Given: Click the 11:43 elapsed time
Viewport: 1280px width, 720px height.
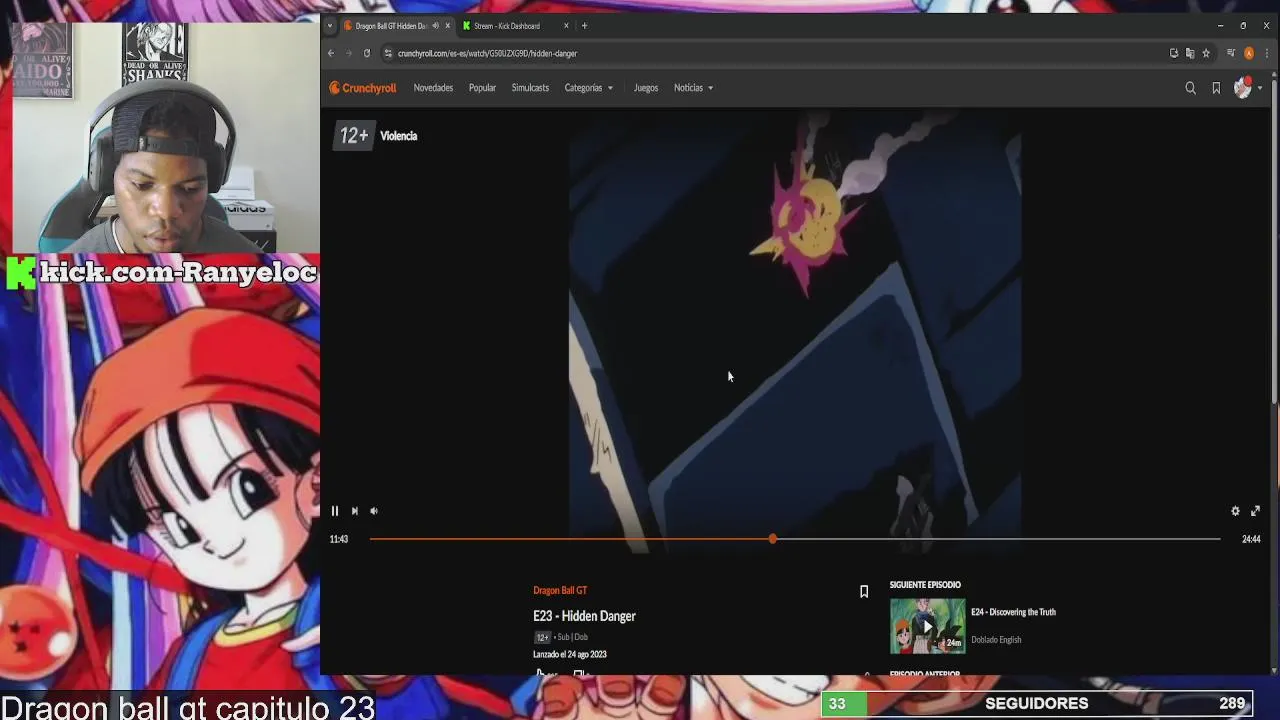Looking at the screenshot, I should tap(339, 539).
